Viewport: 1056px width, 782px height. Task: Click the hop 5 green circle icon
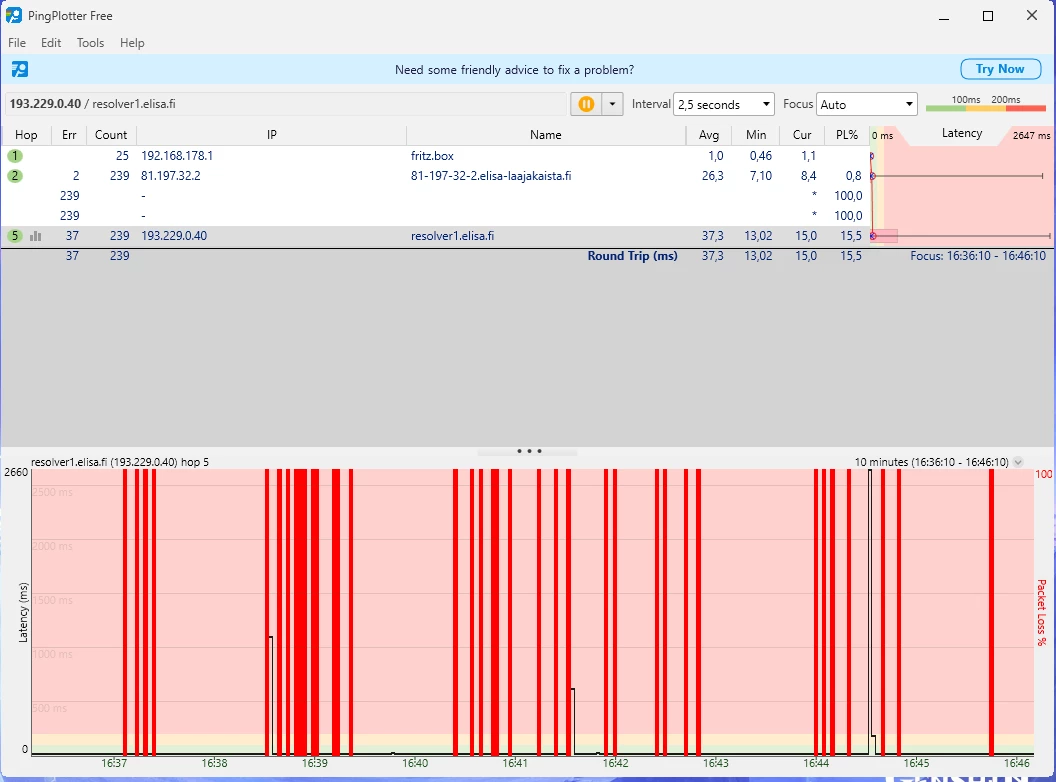tap(15, 236)
